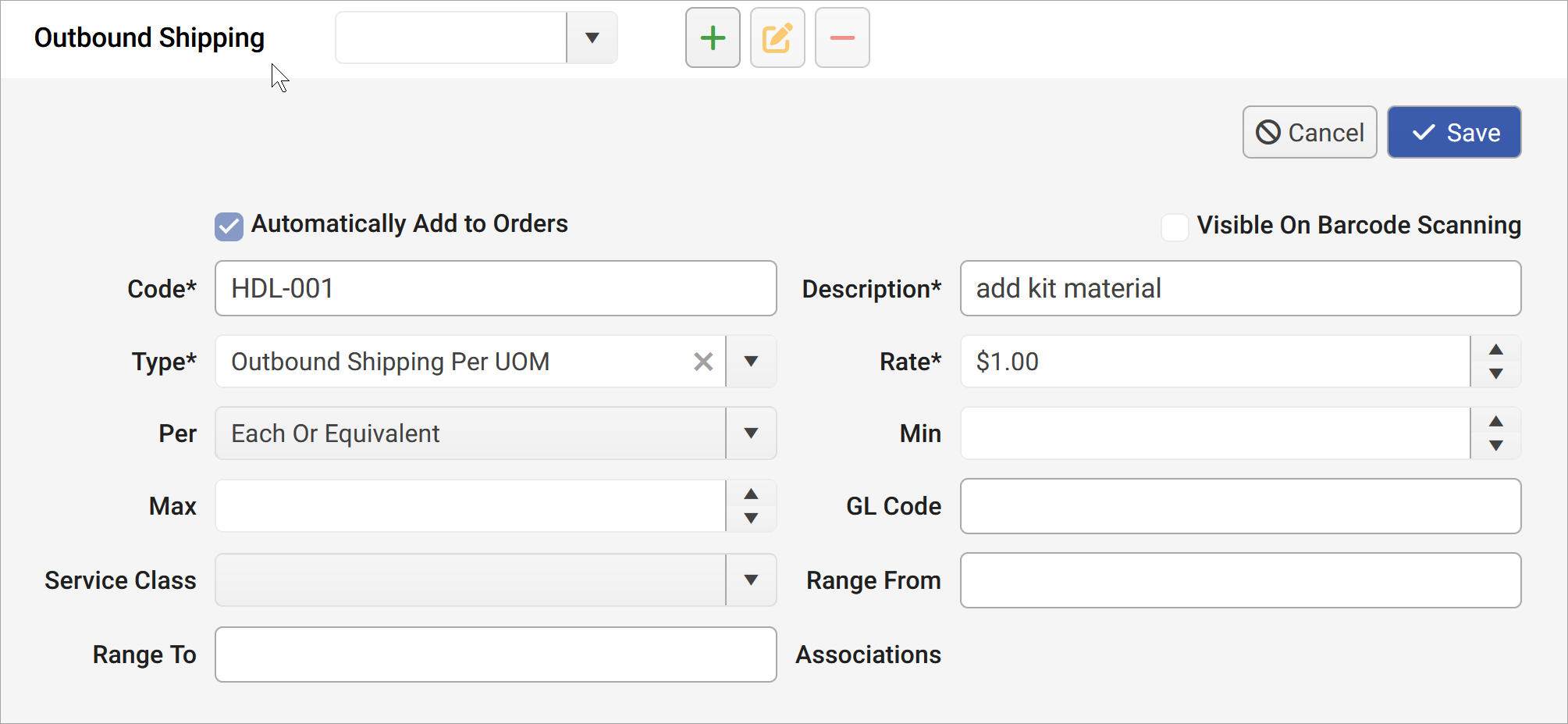Click inside the GL Code field

[x=1240, y=505]
